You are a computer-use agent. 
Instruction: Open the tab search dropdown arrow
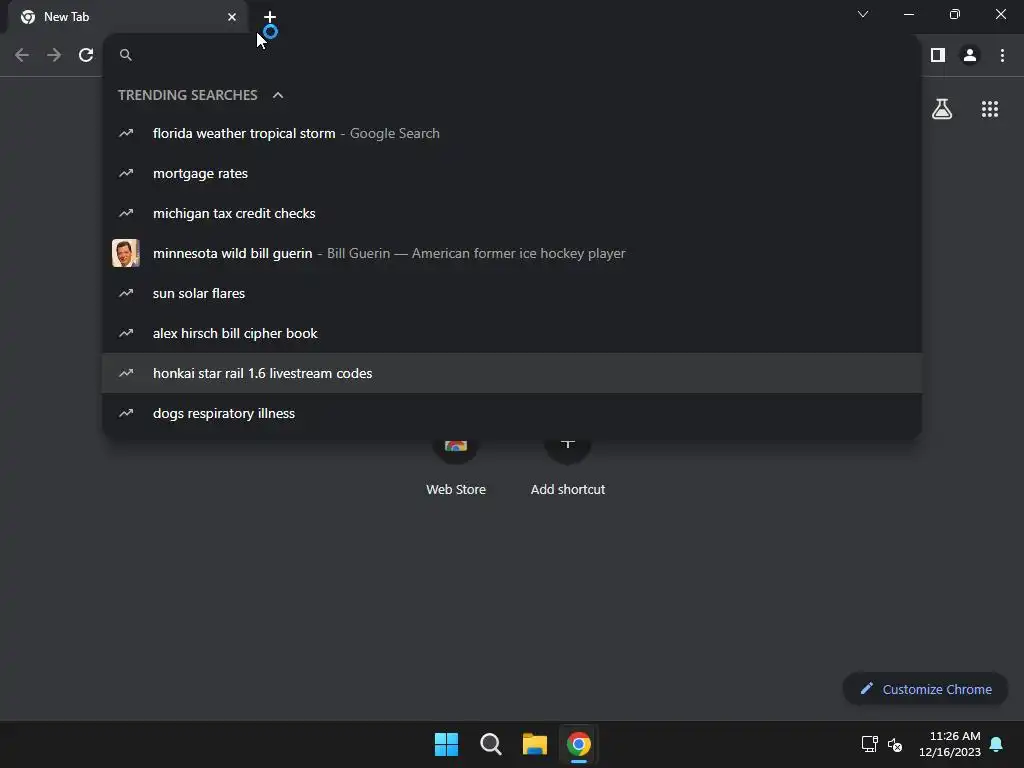point(863,14)
